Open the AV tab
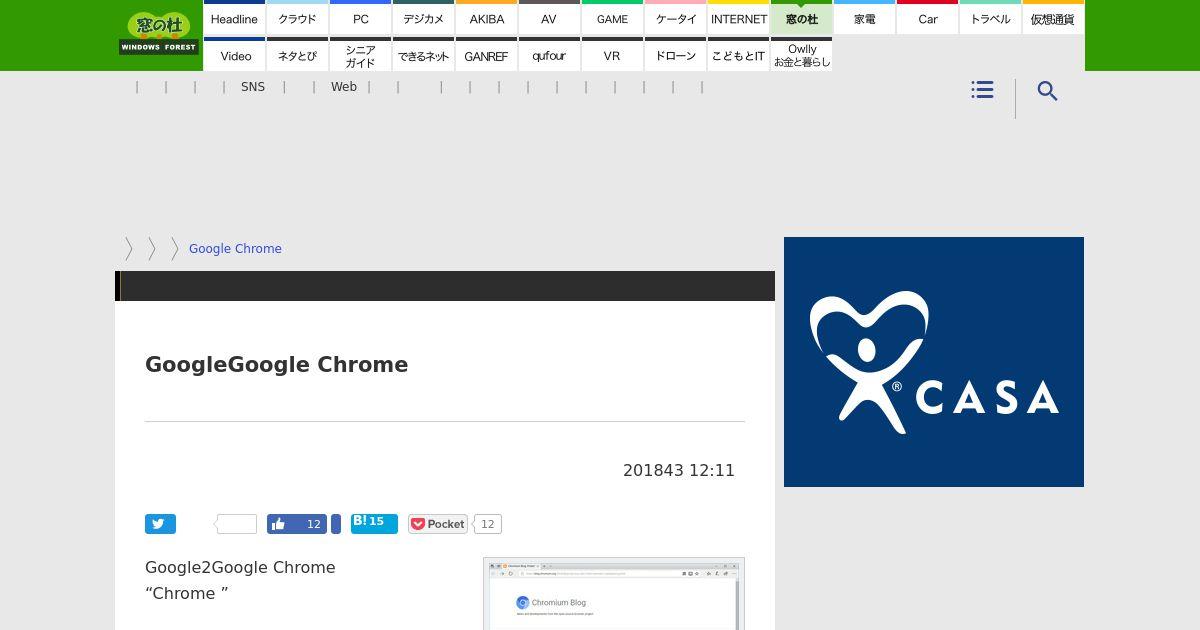 (549, 18)
